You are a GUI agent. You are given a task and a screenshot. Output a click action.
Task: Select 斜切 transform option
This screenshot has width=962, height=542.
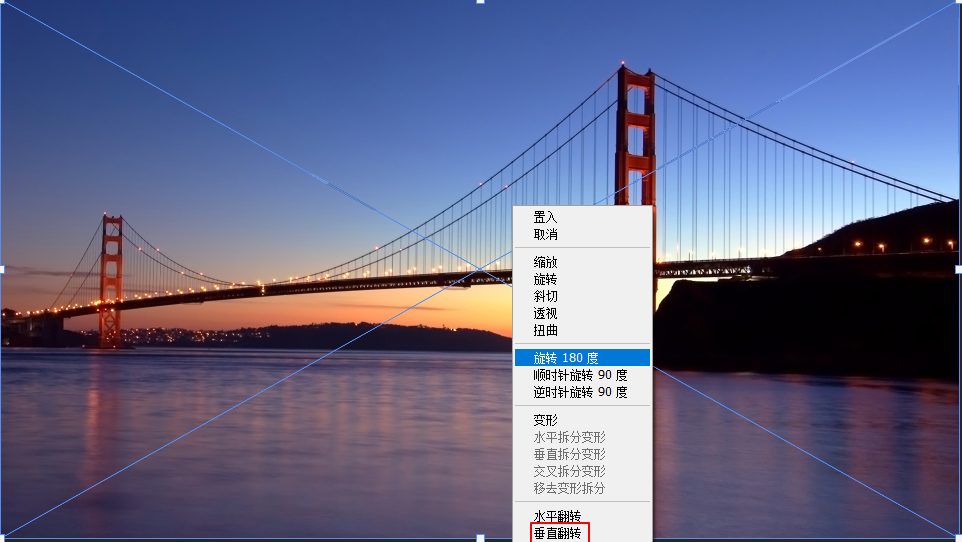pos(582,296)
